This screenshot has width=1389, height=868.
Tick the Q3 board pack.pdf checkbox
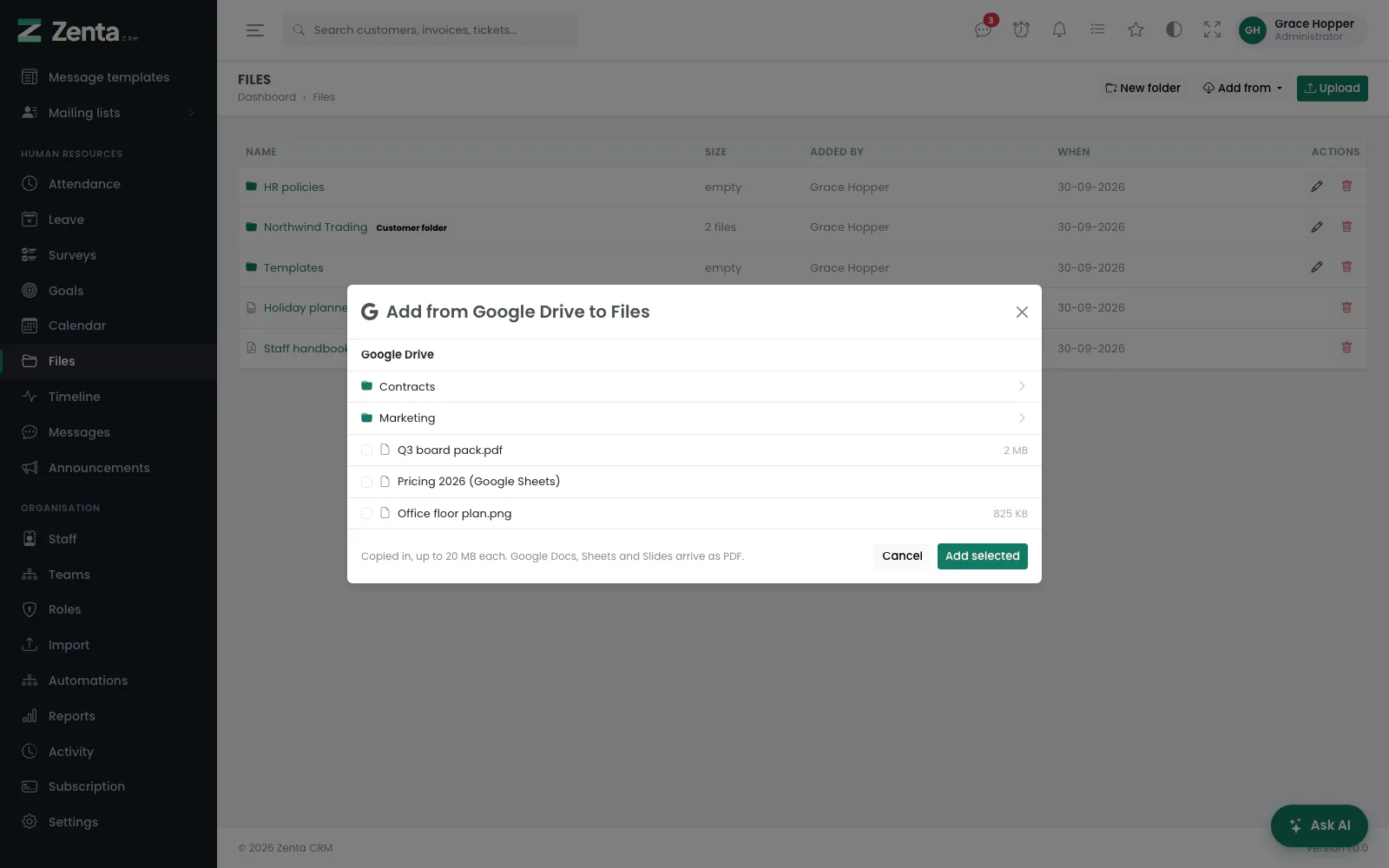[366, 450]
